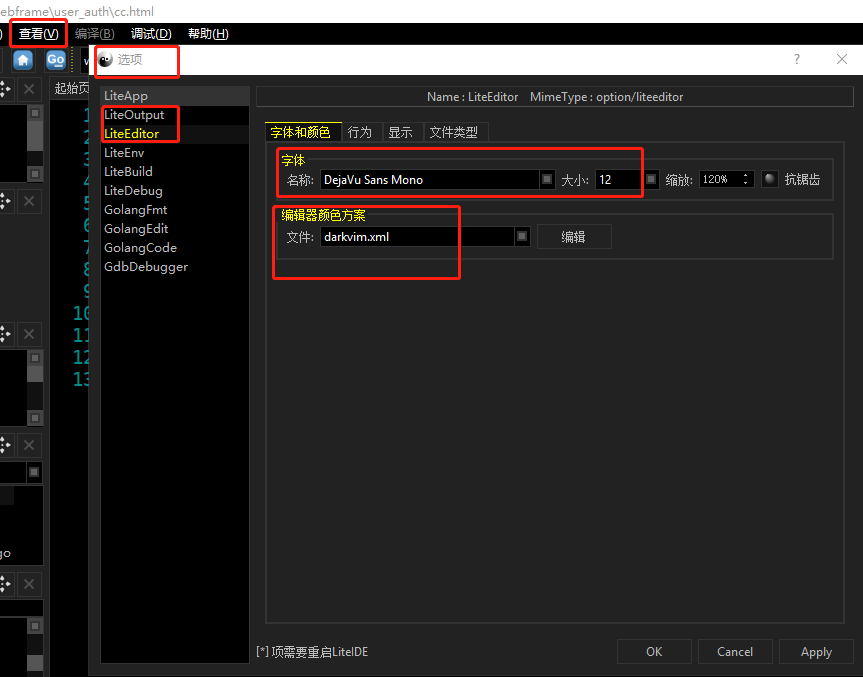Click the Home toolbar icon
This screenshot has width=863, height=677.
[x=23, y=60]
